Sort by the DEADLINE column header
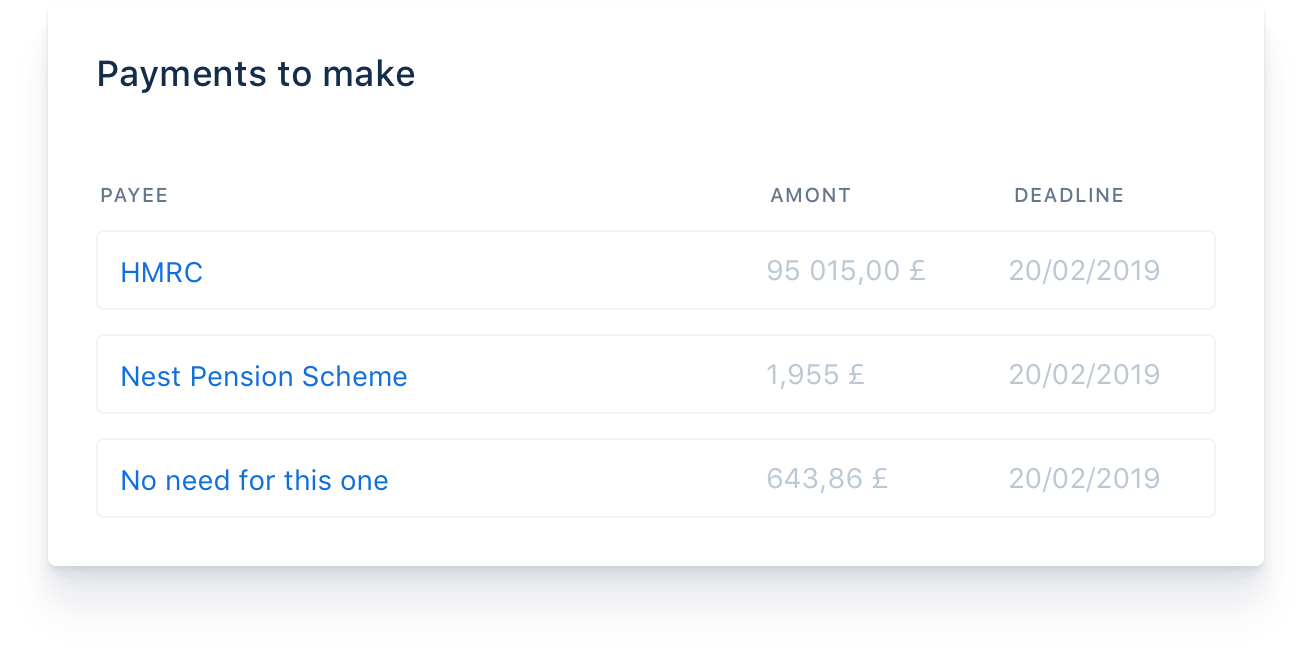Screen dimensions: 1312x662 1069,196
